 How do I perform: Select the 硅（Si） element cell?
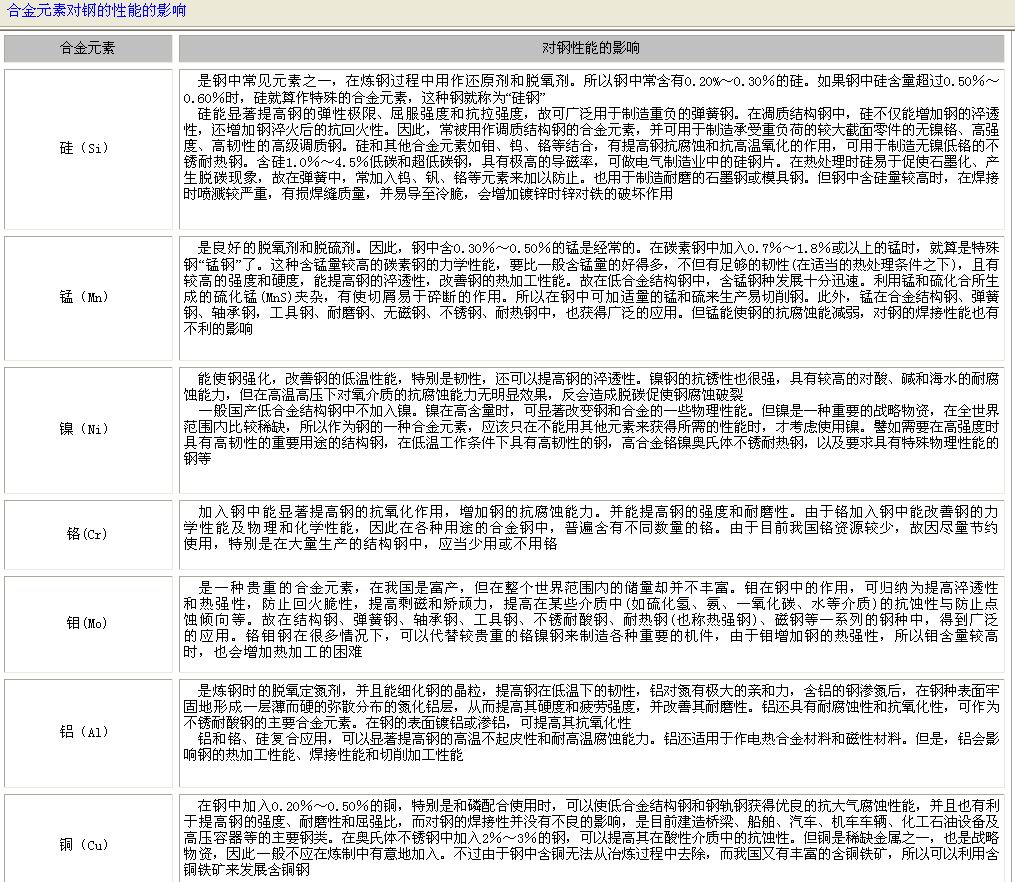(x=88, y=149)
